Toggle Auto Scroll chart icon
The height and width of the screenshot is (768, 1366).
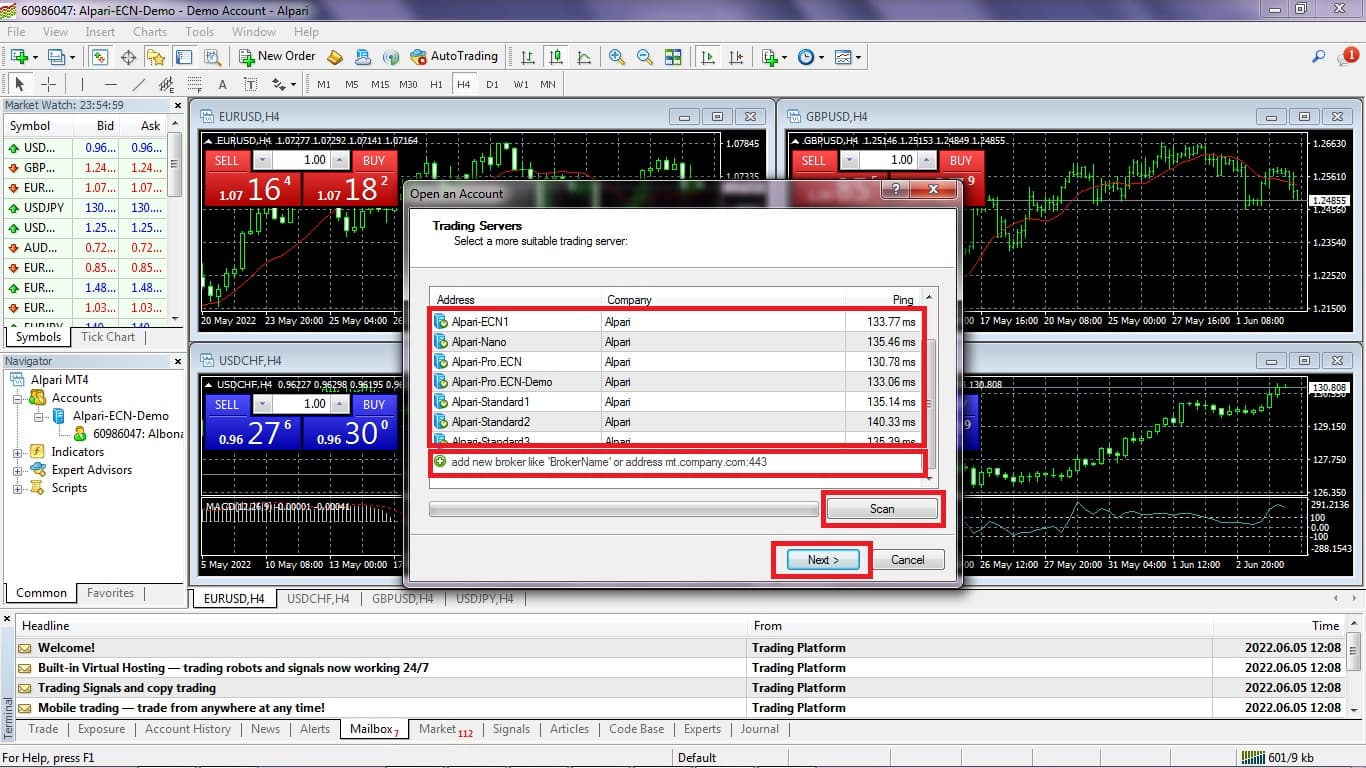click(x=708, y=57)
